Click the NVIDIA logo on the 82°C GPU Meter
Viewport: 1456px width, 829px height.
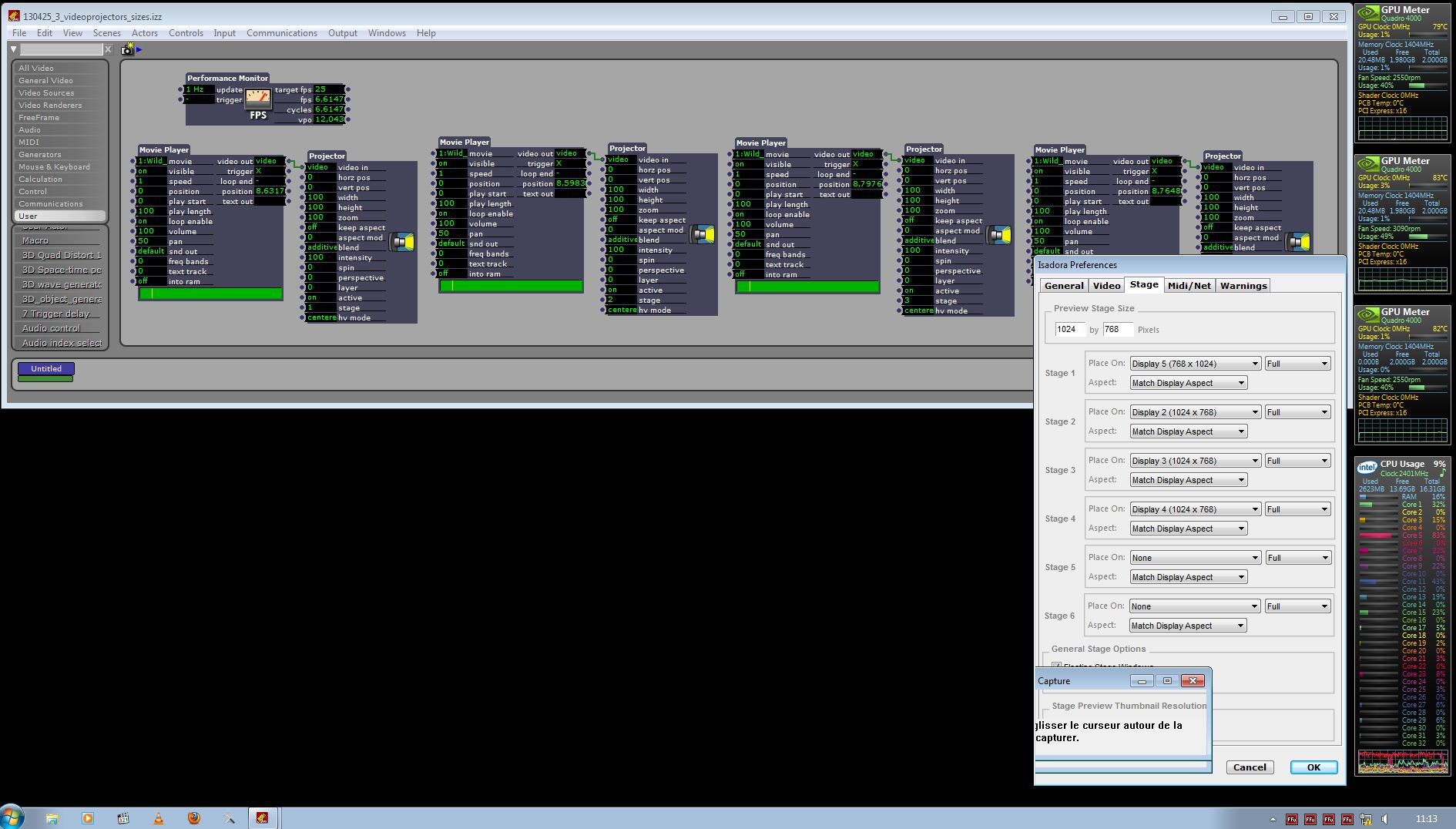click(1367, 315)
